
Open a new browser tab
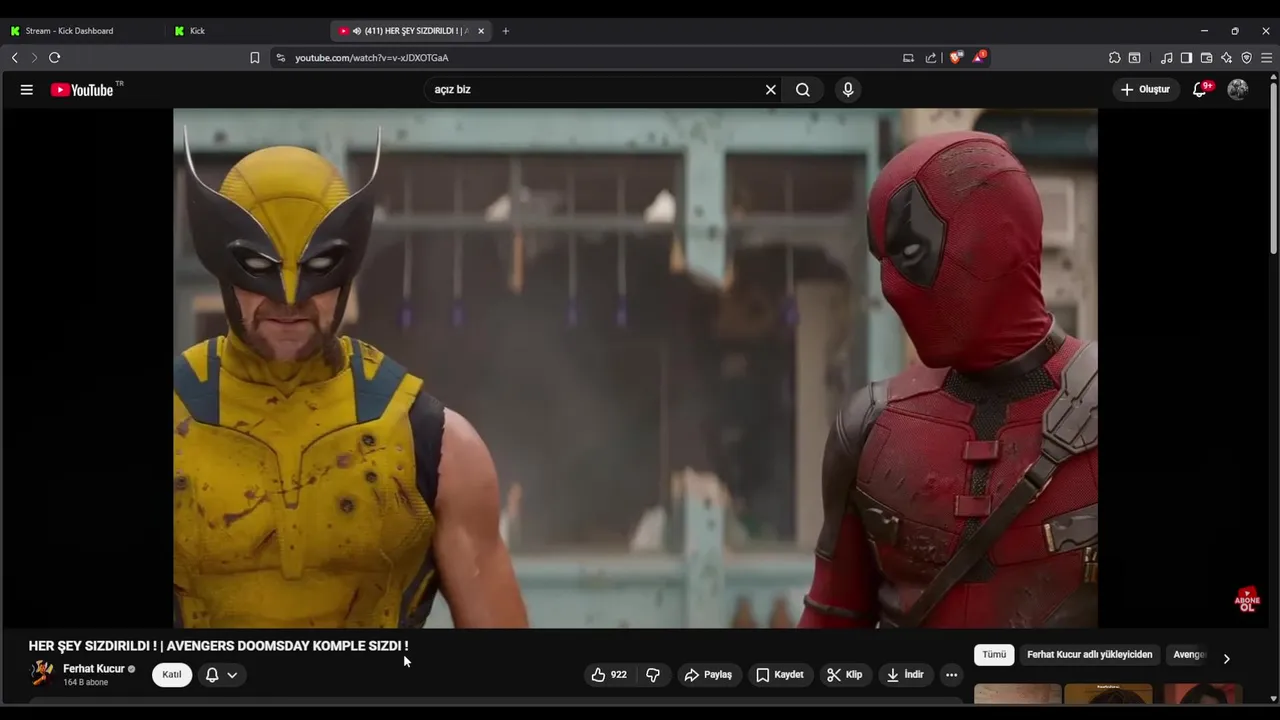coord(505,31)
